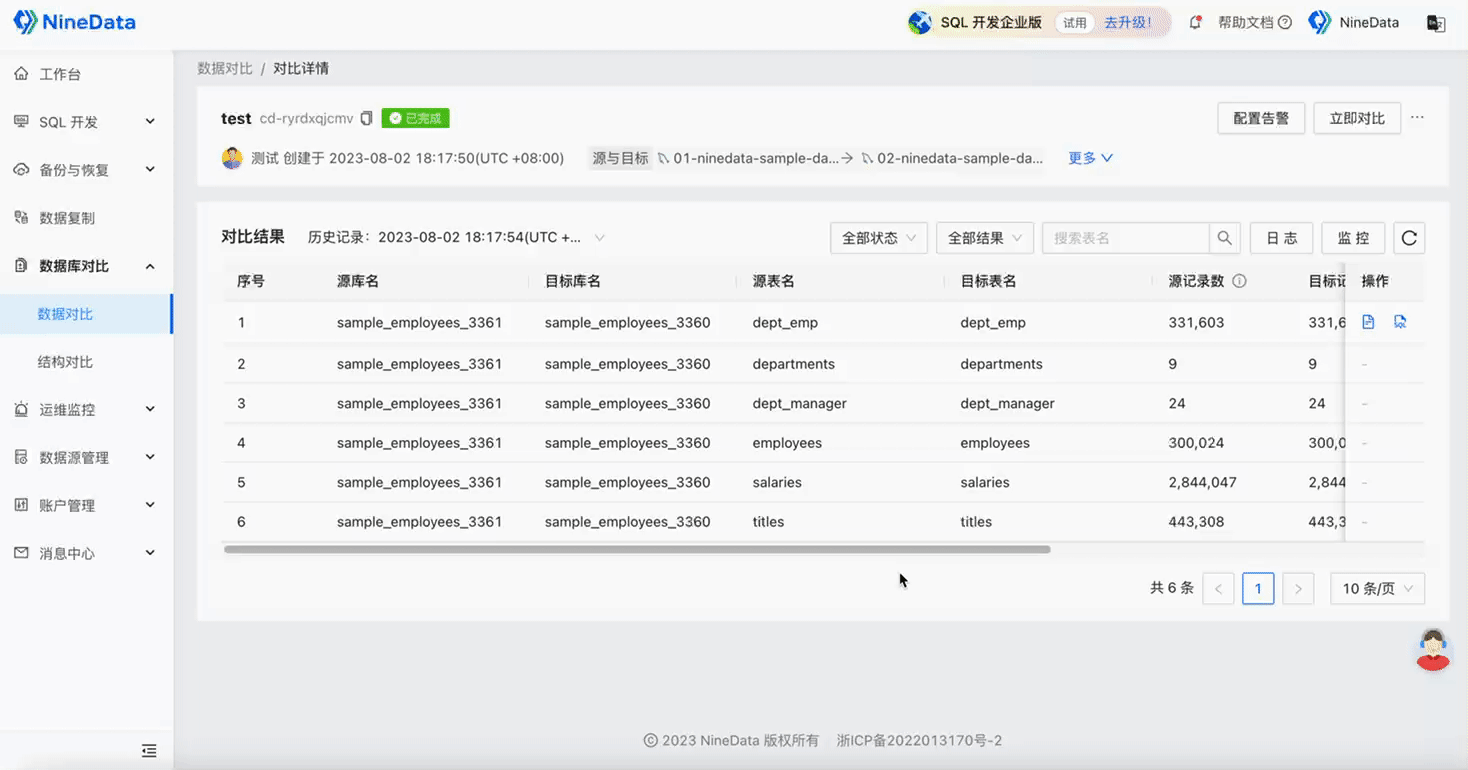This screenshot has width=1468, height=770.
Task: Open the more actions ellipsis menu
Action: pos(1417,117)
